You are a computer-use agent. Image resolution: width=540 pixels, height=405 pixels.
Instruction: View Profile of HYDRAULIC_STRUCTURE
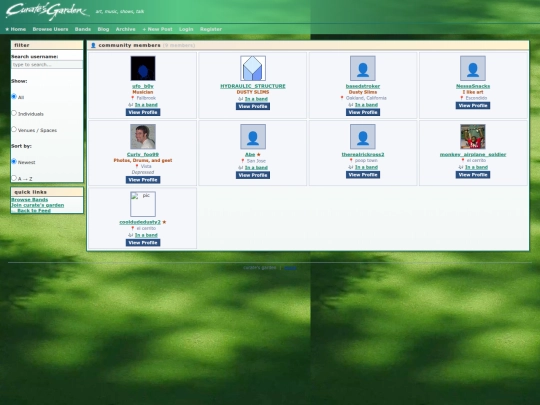253,106
